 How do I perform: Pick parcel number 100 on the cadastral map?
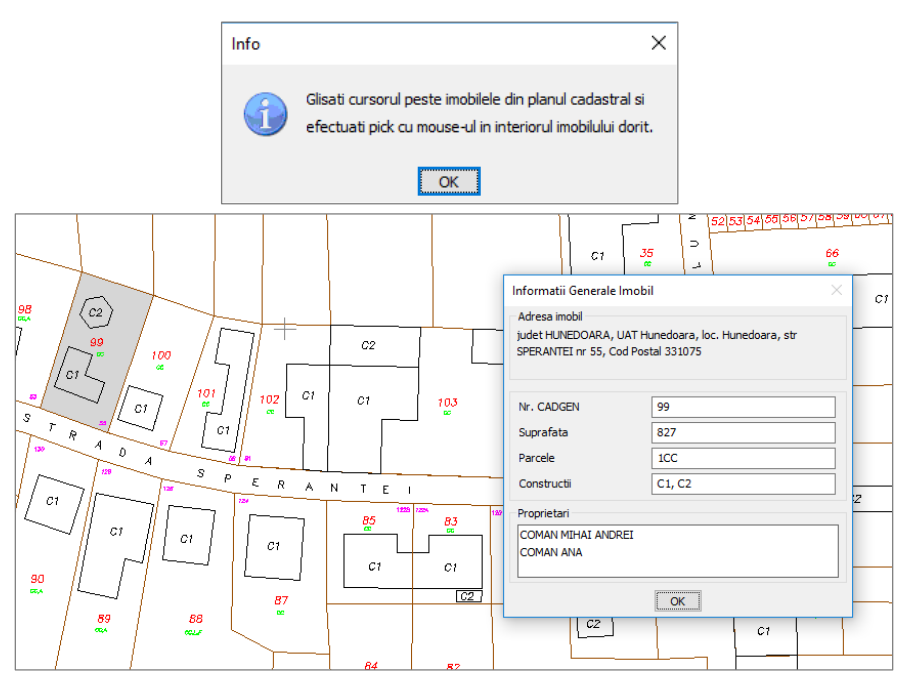161,355
